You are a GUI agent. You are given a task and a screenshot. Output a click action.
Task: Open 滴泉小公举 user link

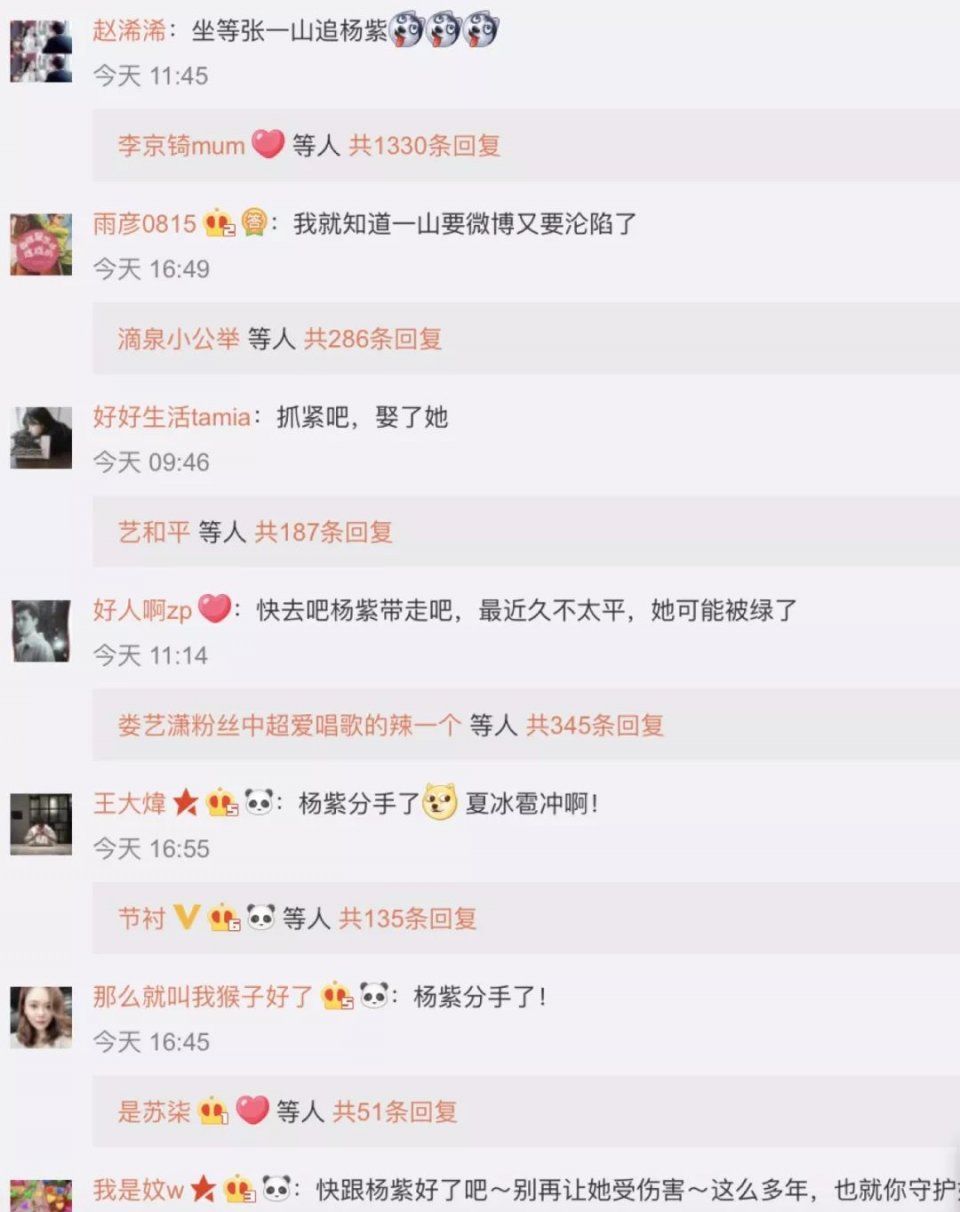pyautogui.click(x=178, y=338)
